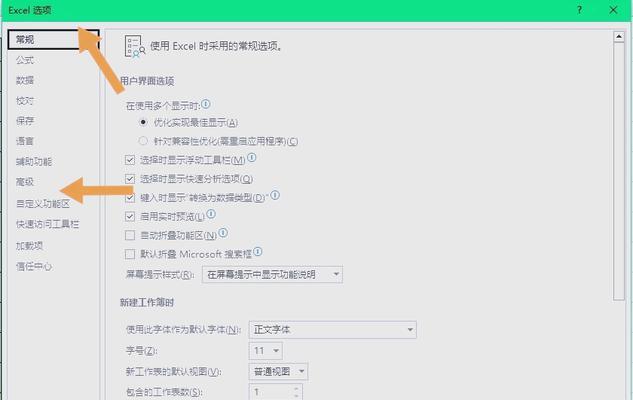Go to the 语言 category
The height and width of the screenshot is (400, 633).
tap(25, 141)
